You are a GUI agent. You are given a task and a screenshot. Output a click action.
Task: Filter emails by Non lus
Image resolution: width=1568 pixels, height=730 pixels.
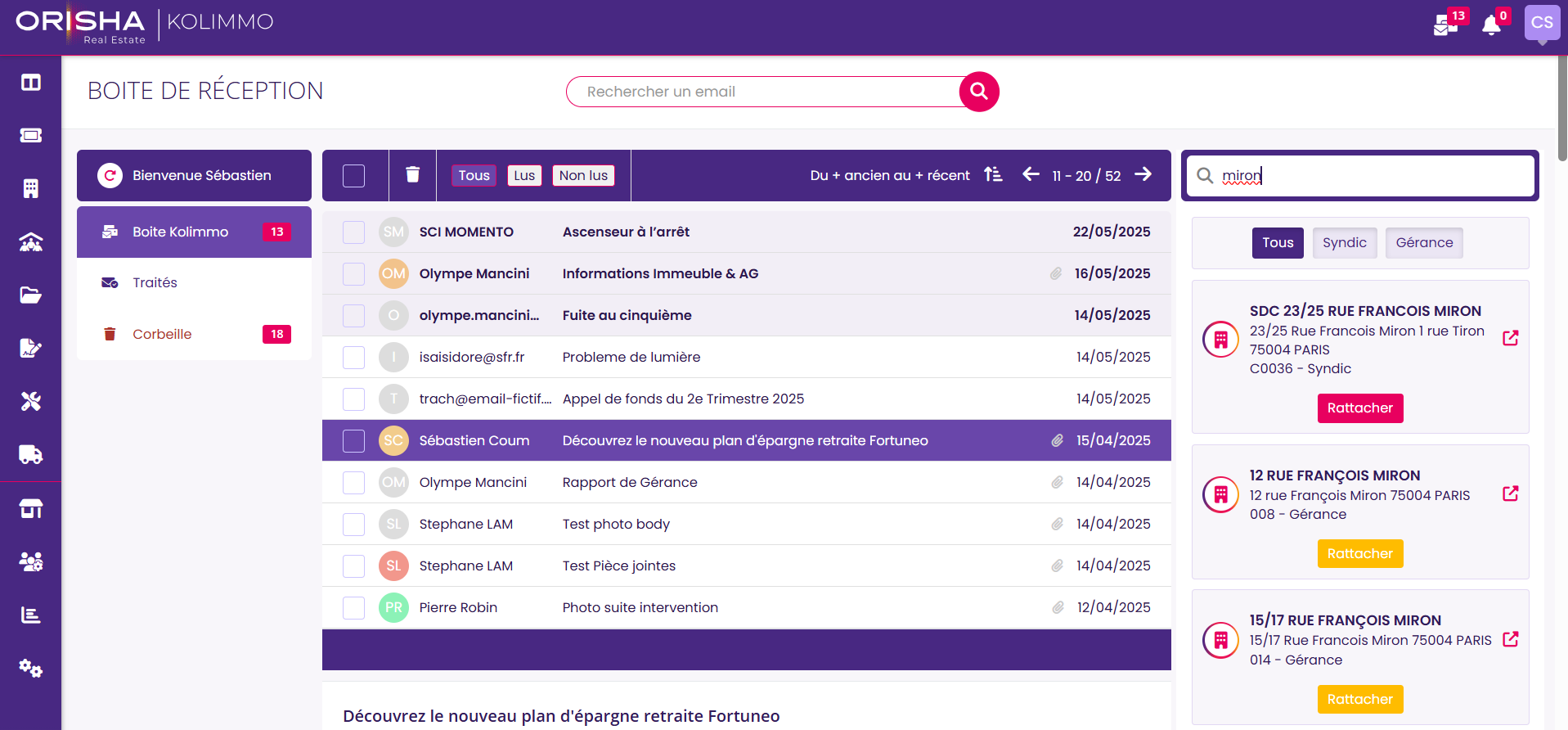tap(583, 175)
